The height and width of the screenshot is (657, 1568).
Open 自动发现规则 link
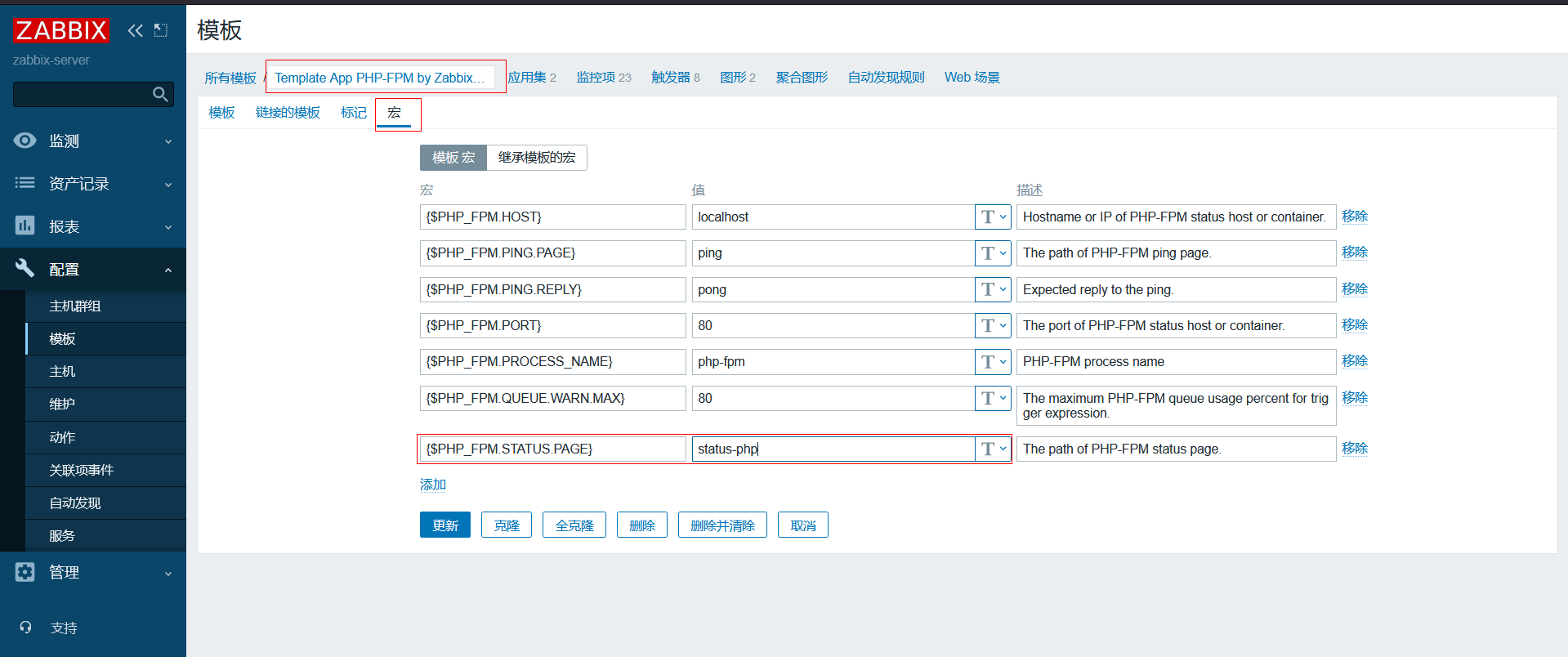tap(886, 78)
